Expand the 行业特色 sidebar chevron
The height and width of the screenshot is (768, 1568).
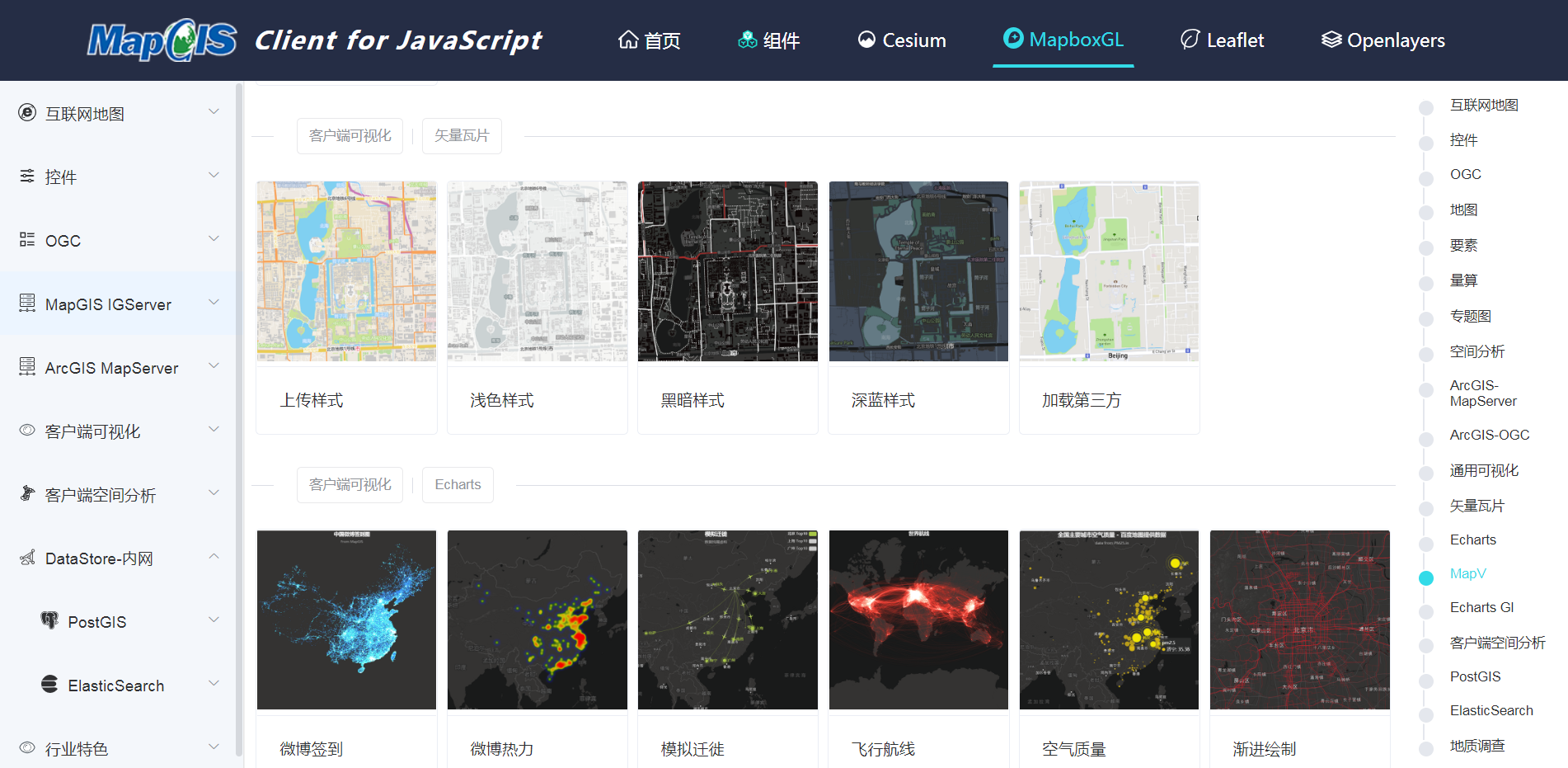click(x=214, y=747)
